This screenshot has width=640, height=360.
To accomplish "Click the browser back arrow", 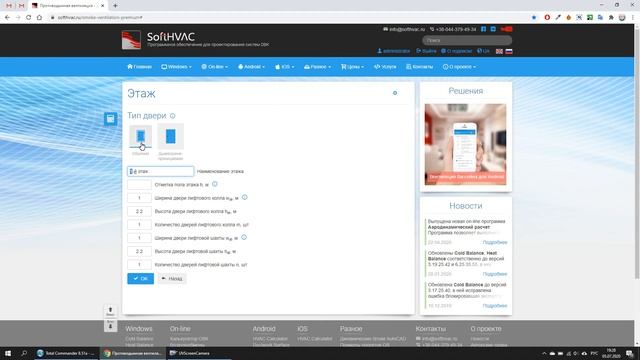I will coord(7,18).
